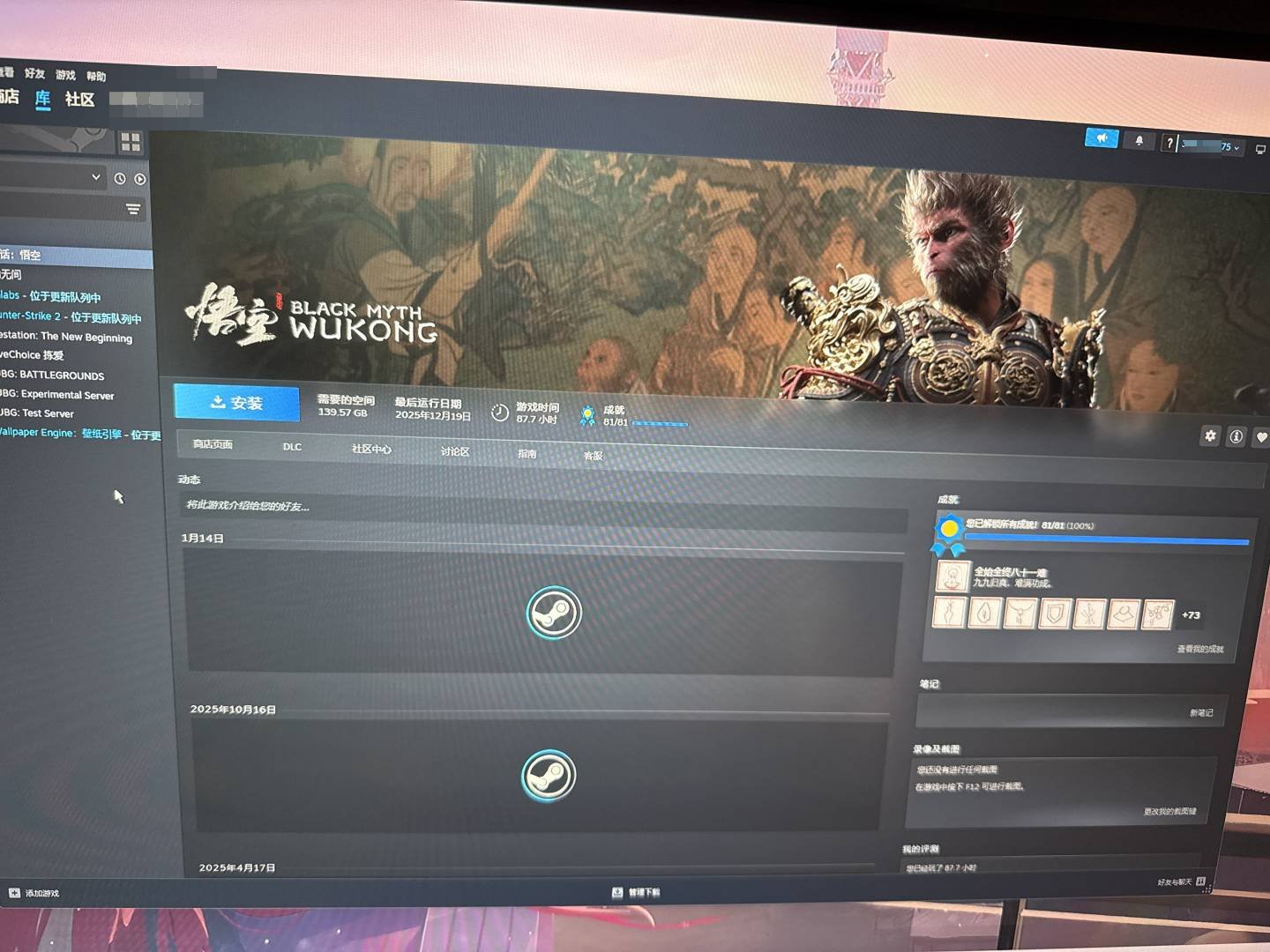Click the first achievement tile in the row
The width and height of the screenshot is (1270, 952).
coord(948,612)
